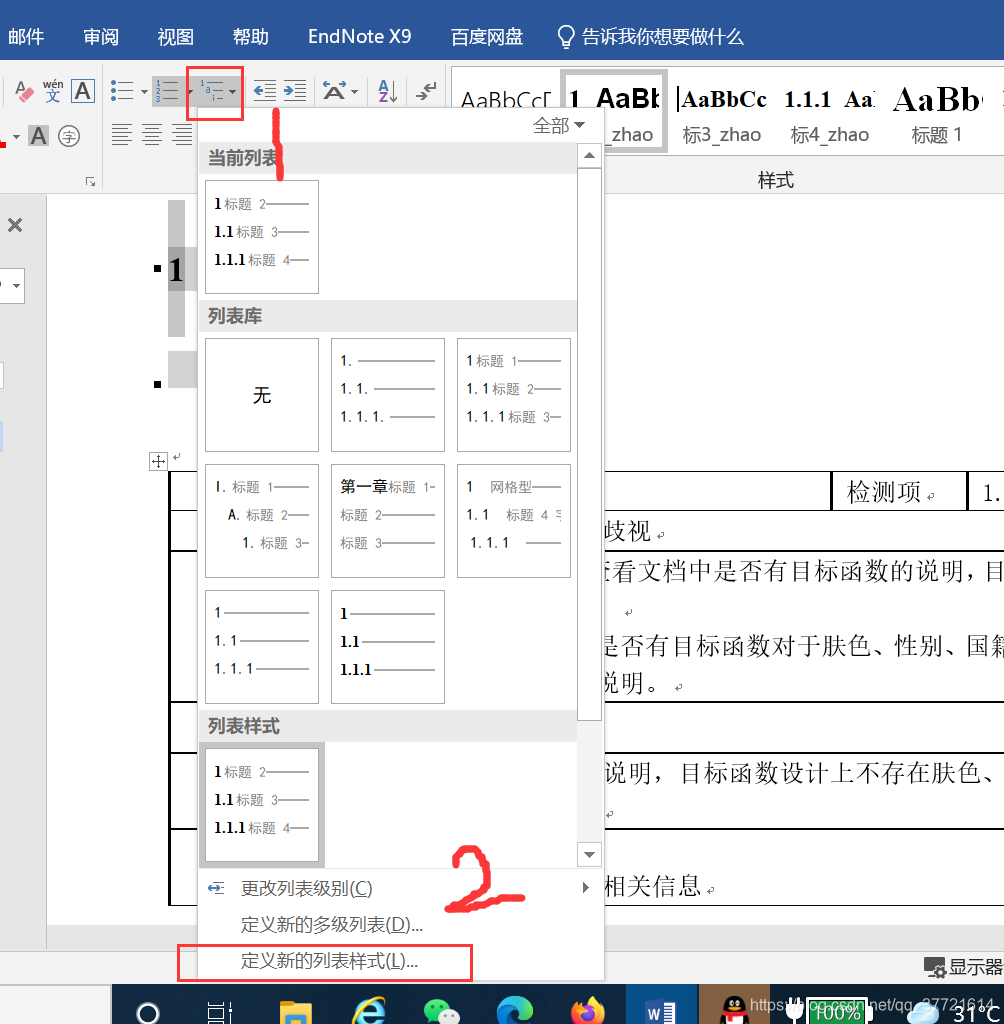This screenshot has width=1004, height=1024.
Task: Center align the paragraph
Action: click(x=152, y=135)
